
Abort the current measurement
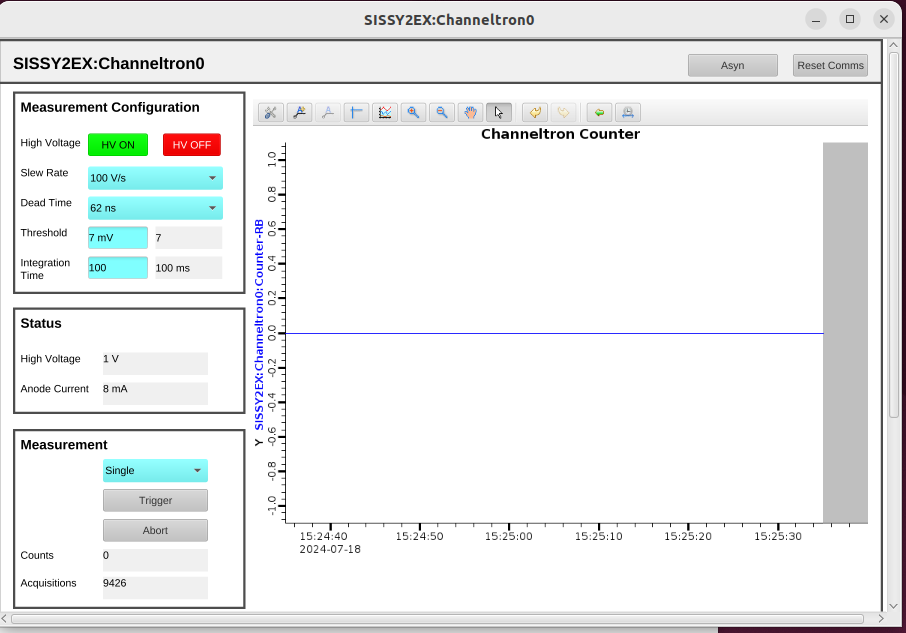pos(155,530)
